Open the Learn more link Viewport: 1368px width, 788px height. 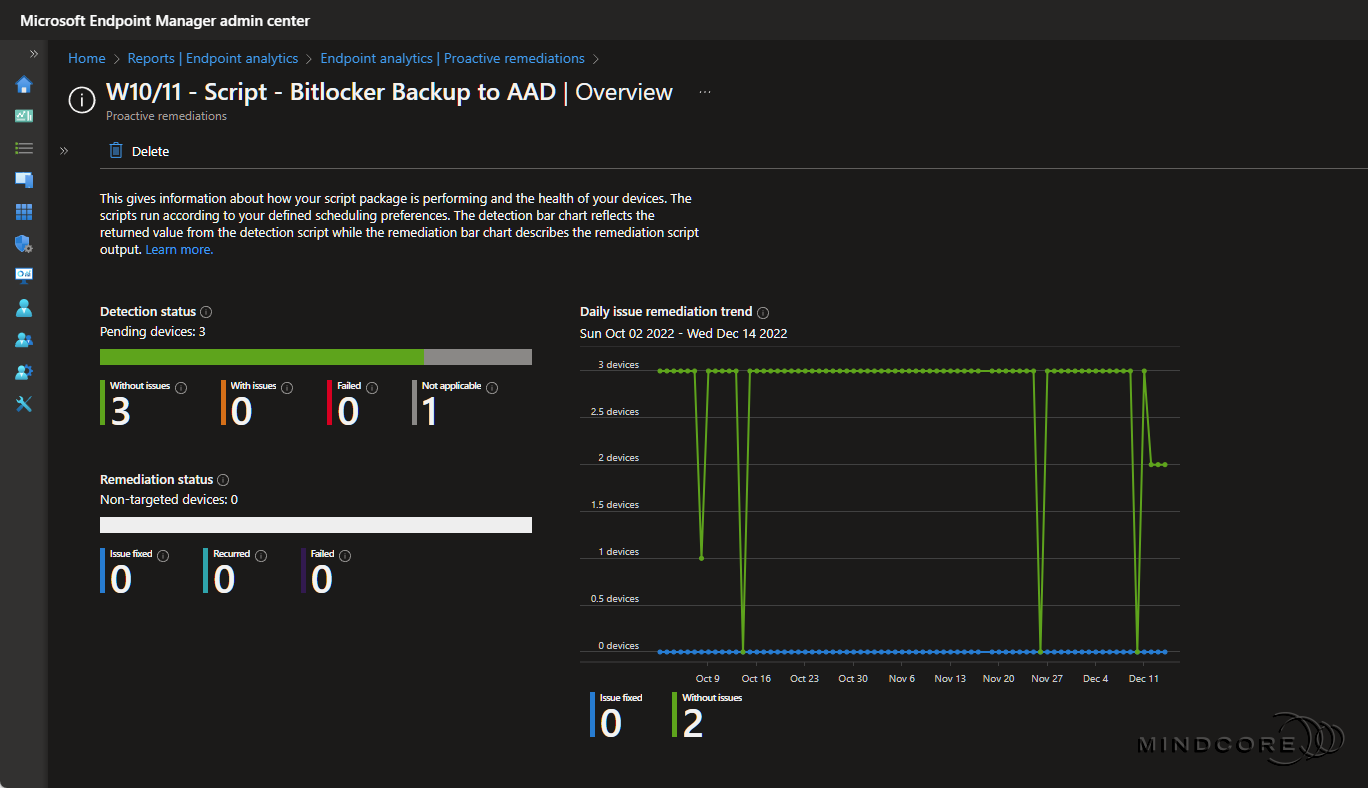coord(178,249)
